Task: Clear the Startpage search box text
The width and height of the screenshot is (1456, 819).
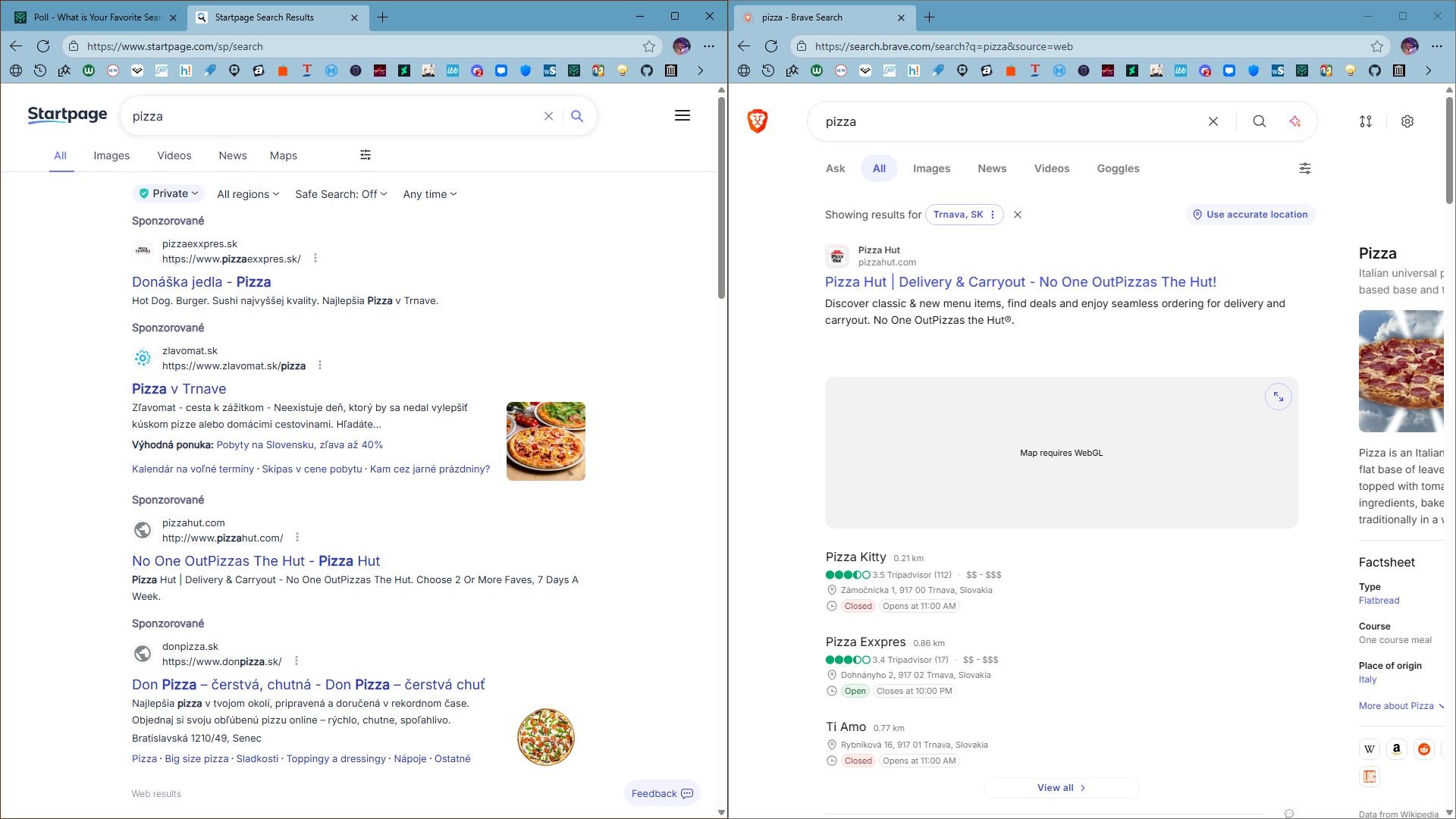Action: [x=548, y=116]
